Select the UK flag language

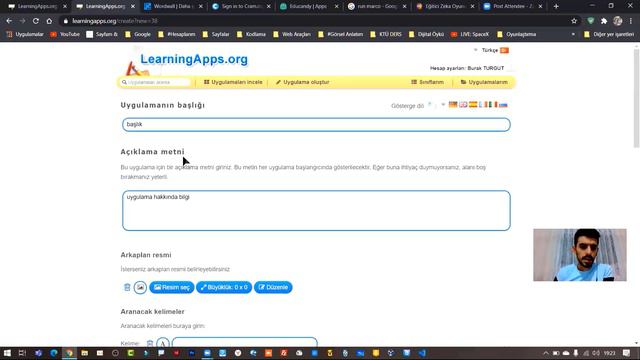[463, 104]
